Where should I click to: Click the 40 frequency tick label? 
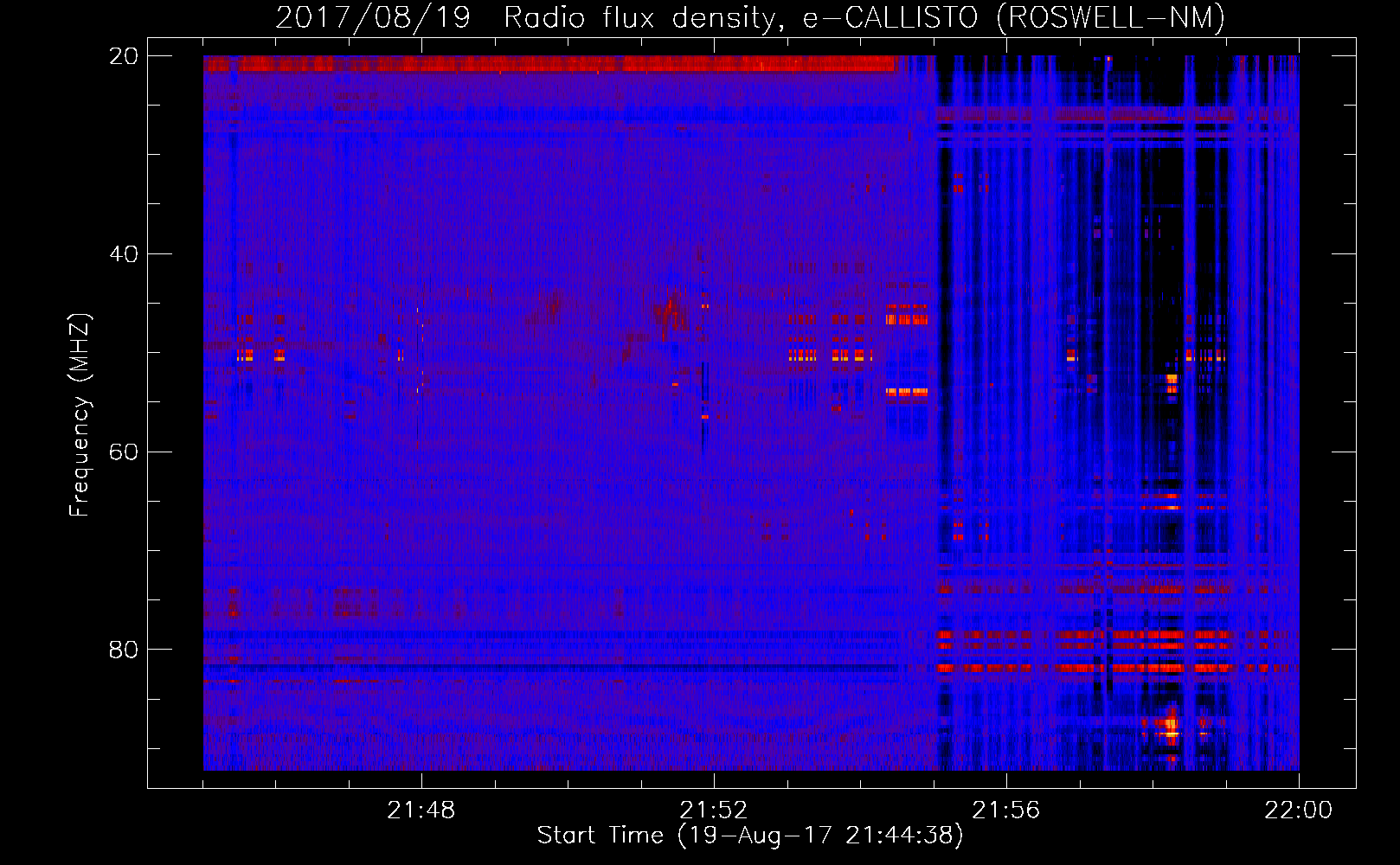pos(124,253)
